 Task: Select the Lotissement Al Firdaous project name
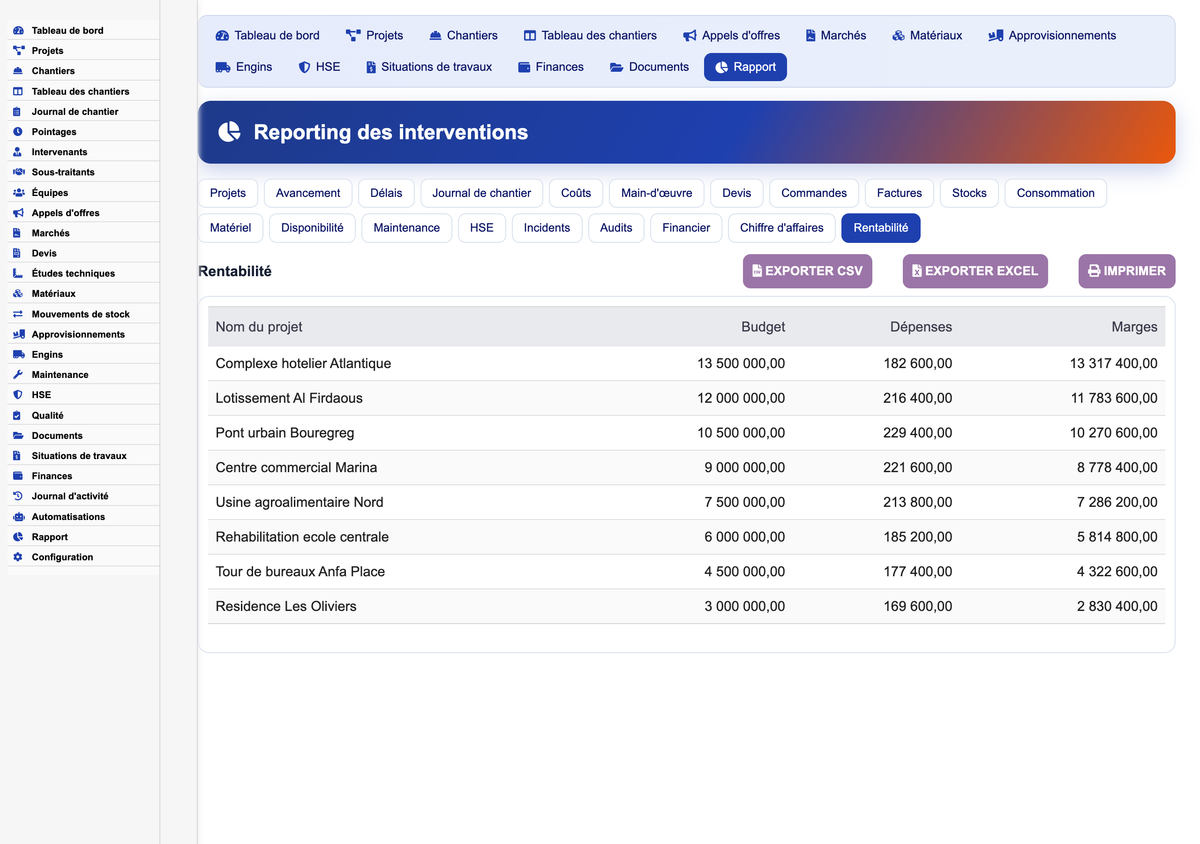289,398
